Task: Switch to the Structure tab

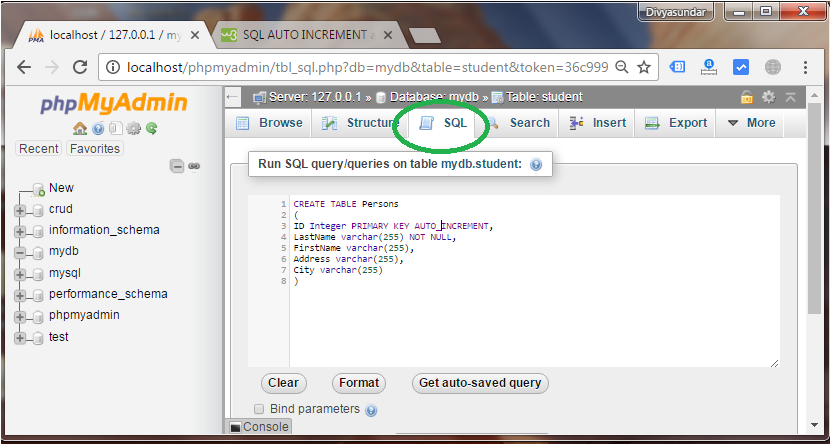Action: (359, 123)
